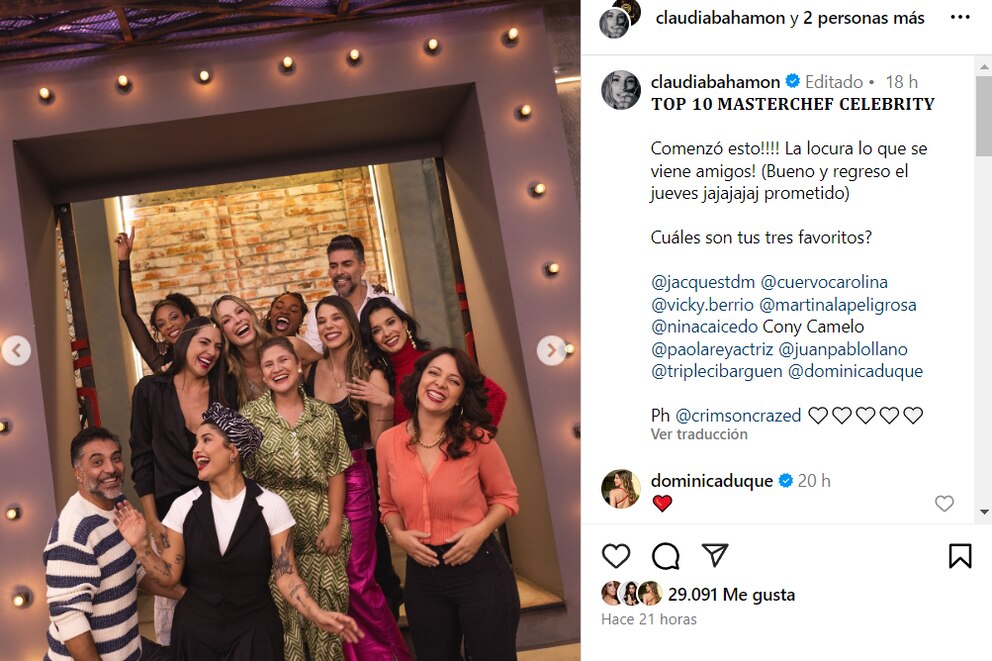
Task: Visit photographer @crimsoncrazed's profile
Action: tap(738, 416)
